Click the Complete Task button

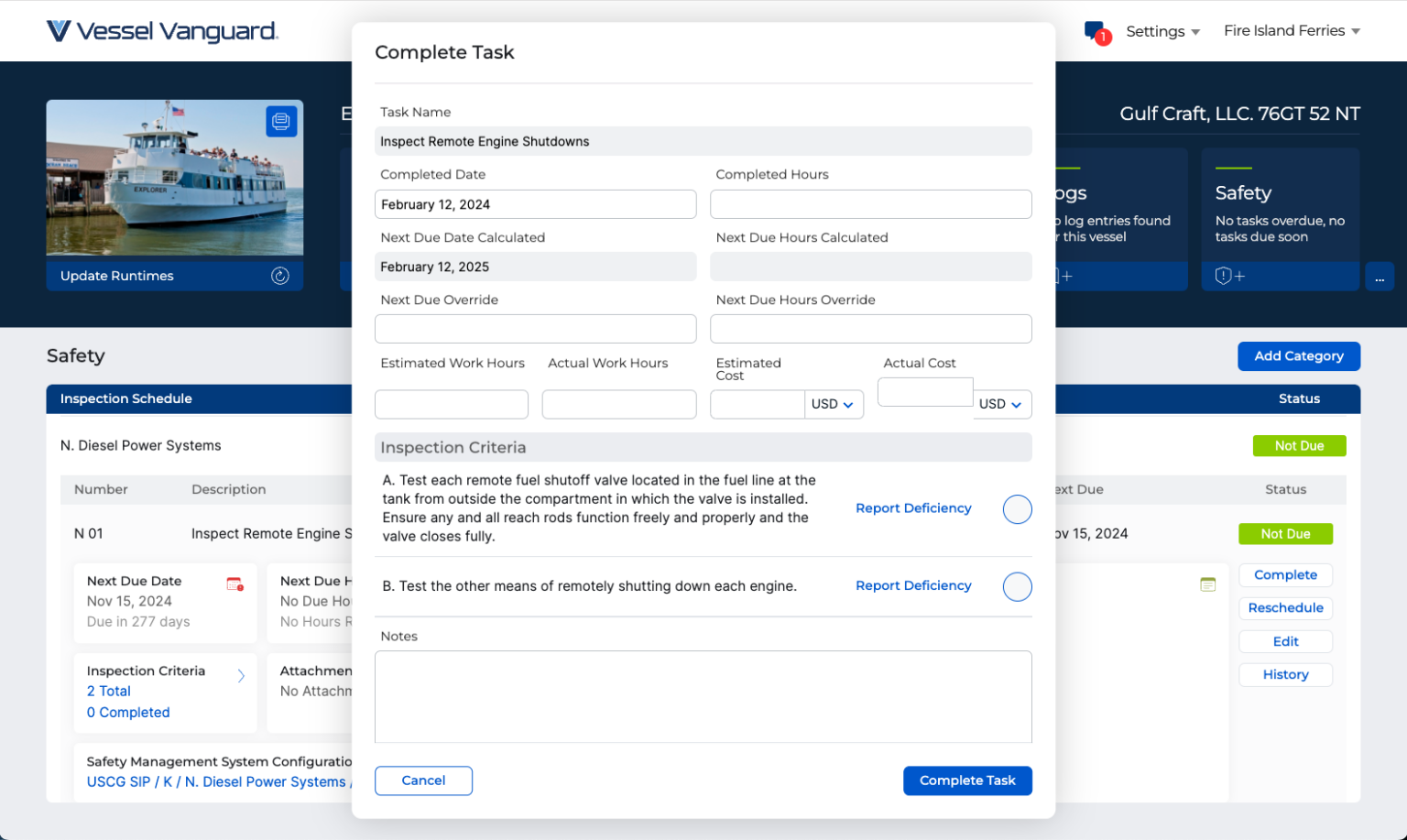[x=966, y=780]
